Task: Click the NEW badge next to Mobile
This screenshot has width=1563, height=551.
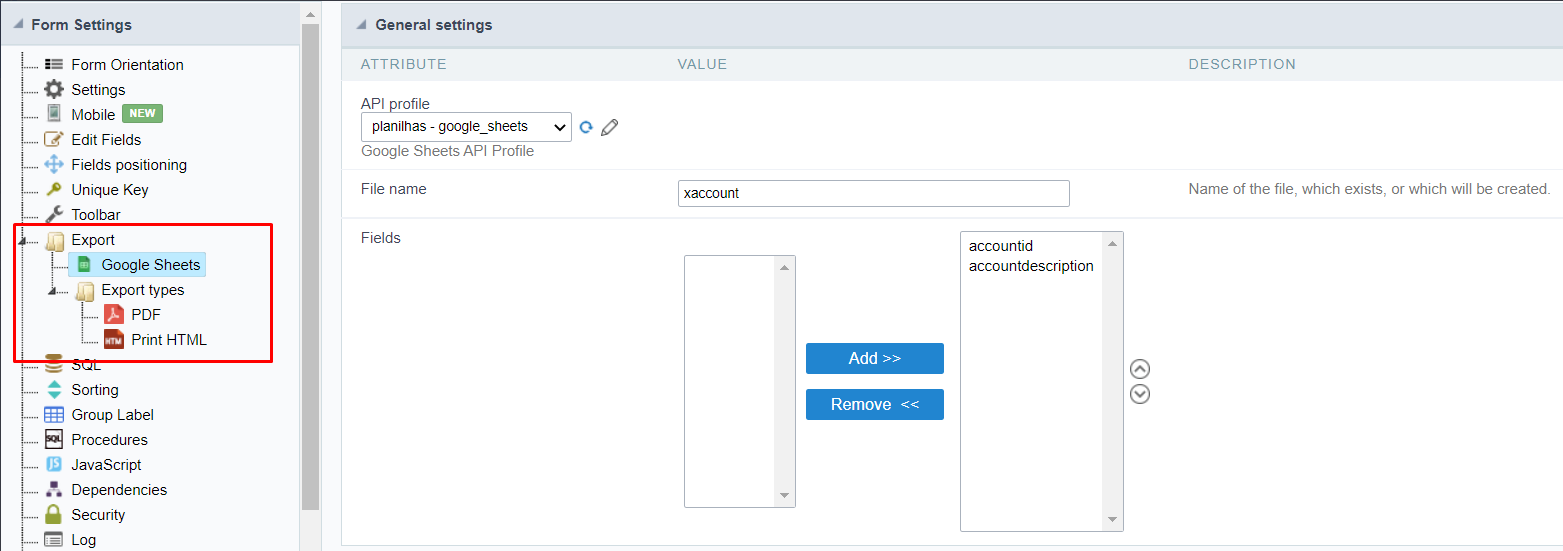Action: 142,114
